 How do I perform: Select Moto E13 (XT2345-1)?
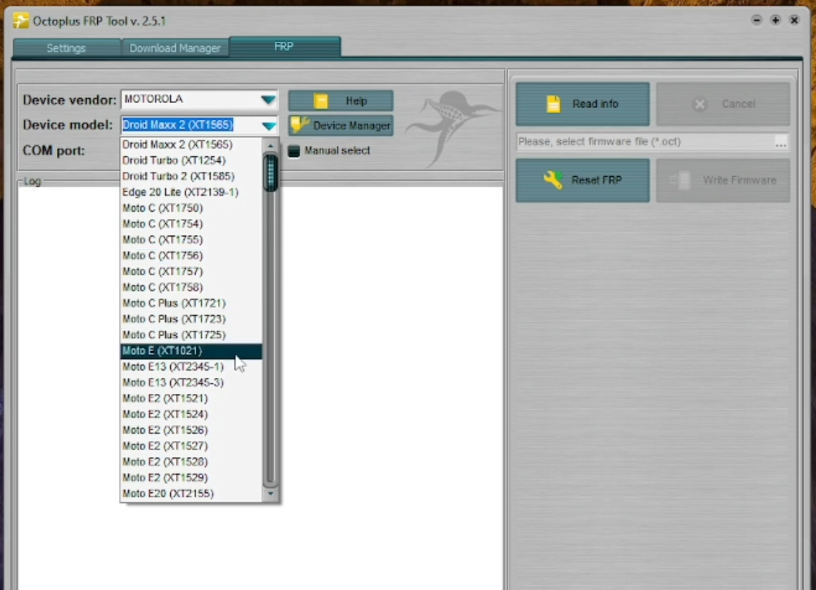tap(191, 367)
